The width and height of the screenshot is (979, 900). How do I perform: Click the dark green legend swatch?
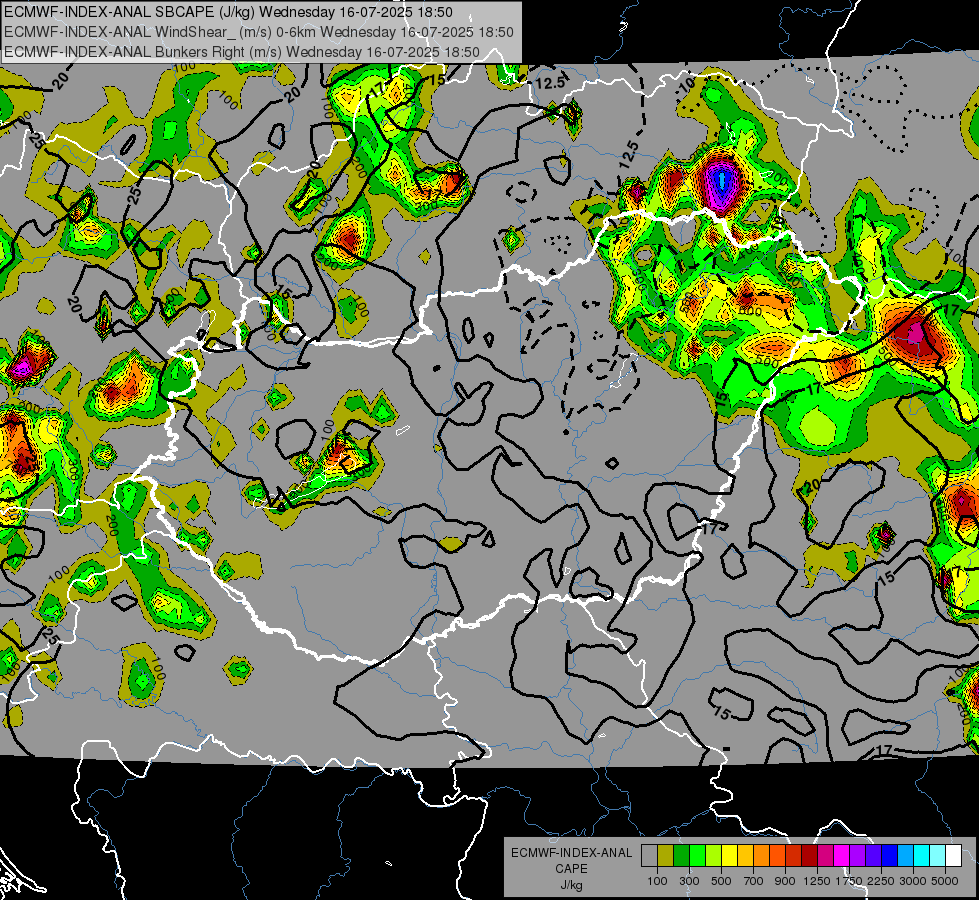click(681, 856)
